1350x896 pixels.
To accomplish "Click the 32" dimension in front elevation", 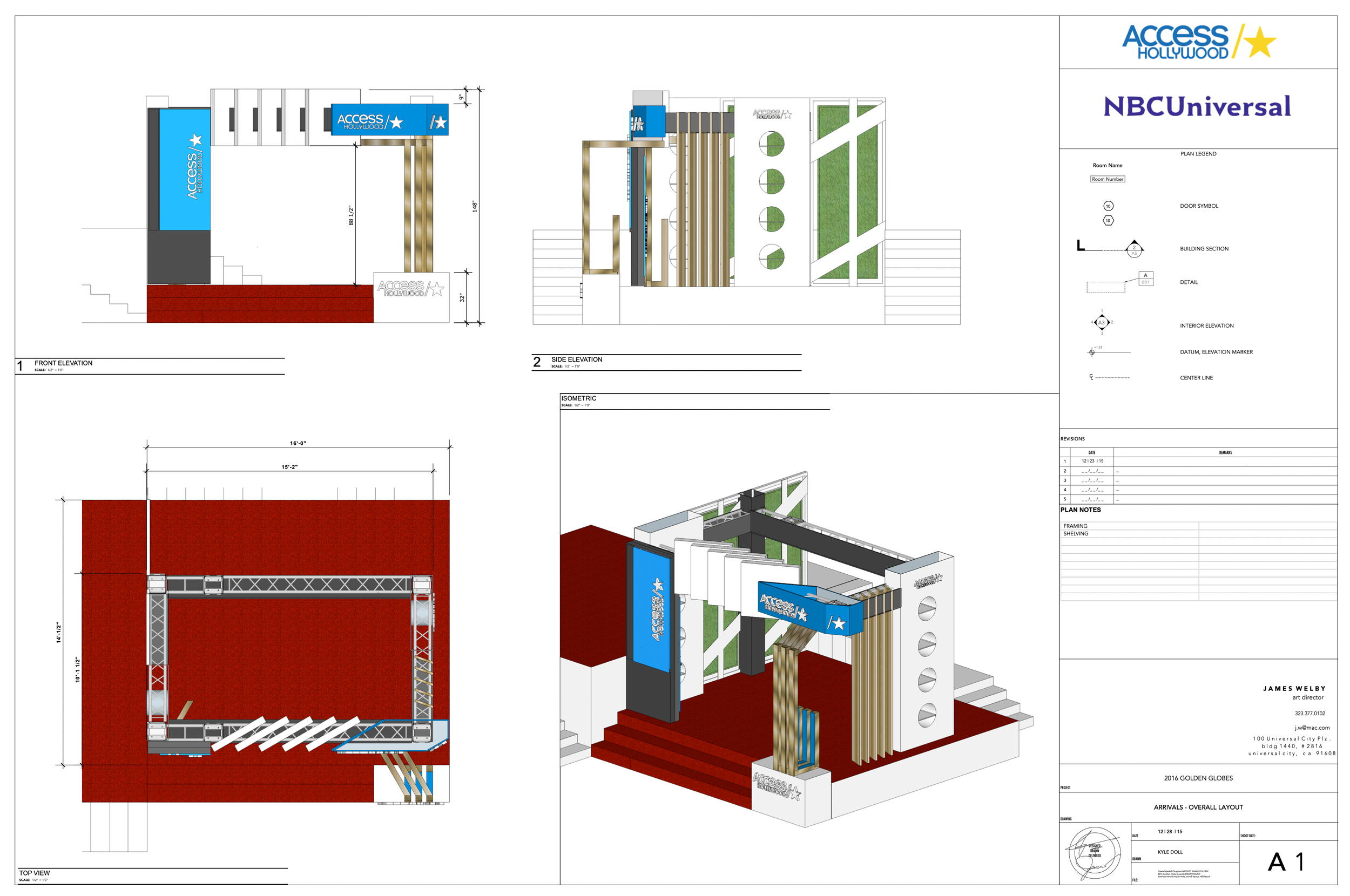I will click(462, 298).
